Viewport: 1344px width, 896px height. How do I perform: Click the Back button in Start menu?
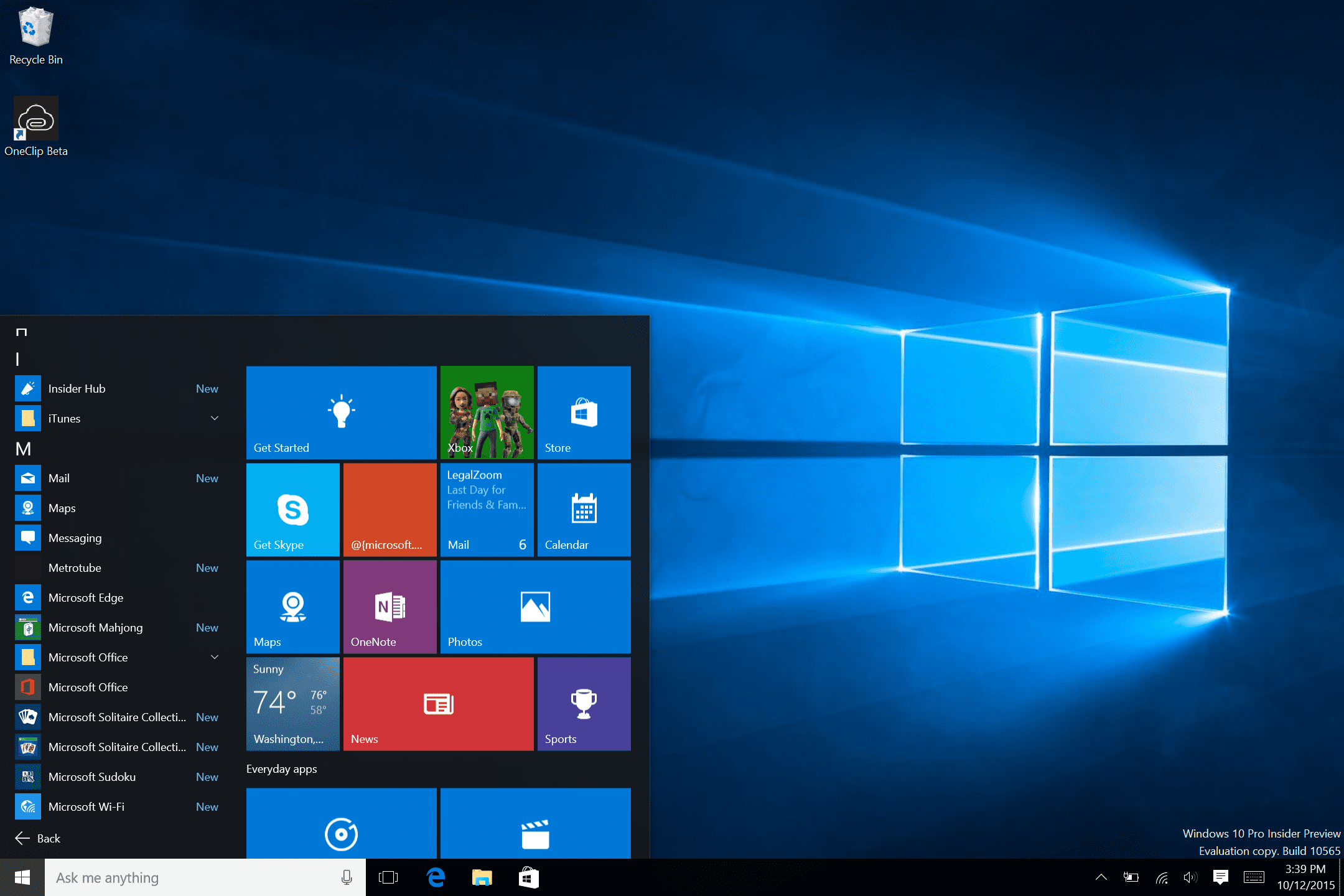coord(37,838)
